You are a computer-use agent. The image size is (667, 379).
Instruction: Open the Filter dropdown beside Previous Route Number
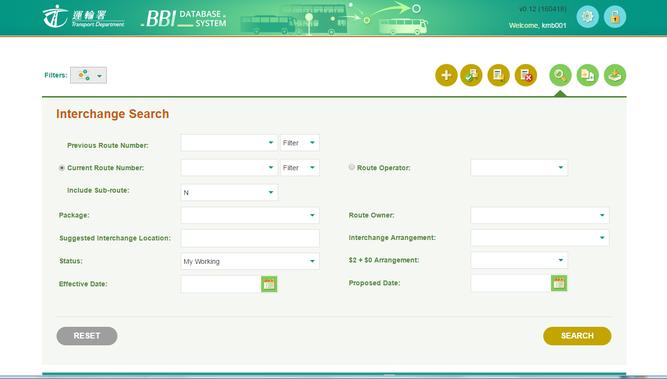click(299, 143)
